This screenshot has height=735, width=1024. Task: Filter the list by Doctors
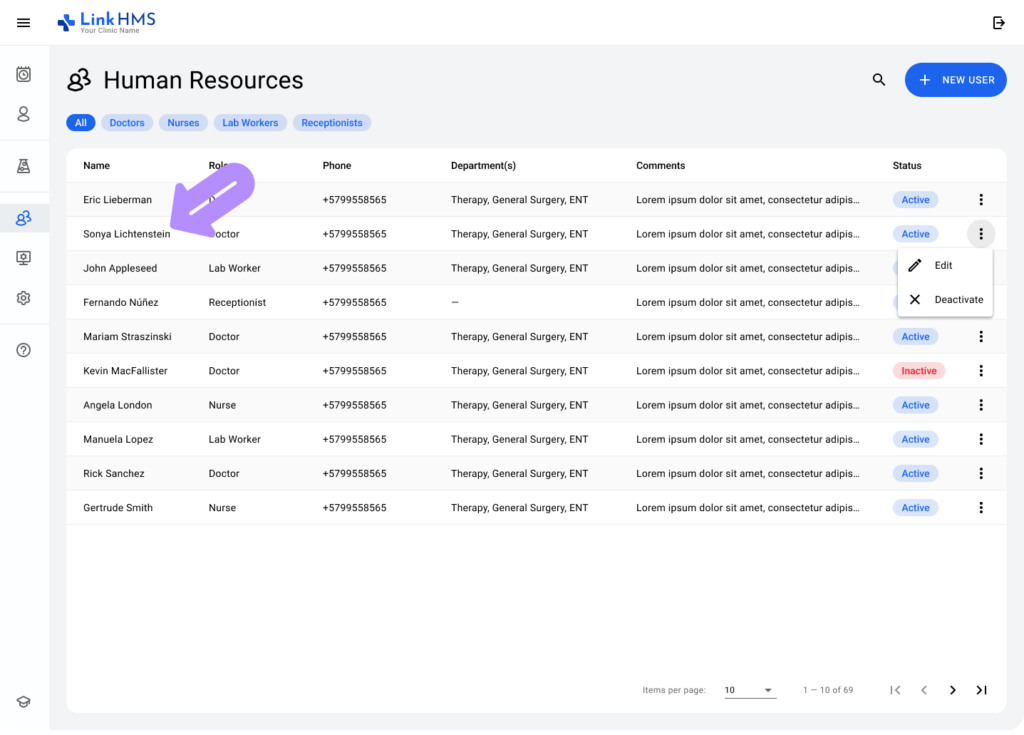pyautogui.click(x=127, y=123)
